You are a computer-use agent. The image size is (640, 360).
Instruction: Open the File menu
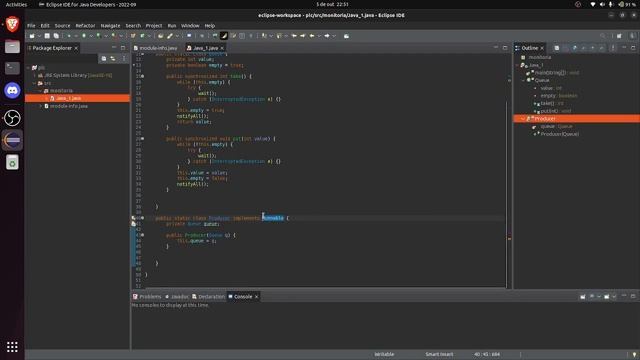point(31,26)
